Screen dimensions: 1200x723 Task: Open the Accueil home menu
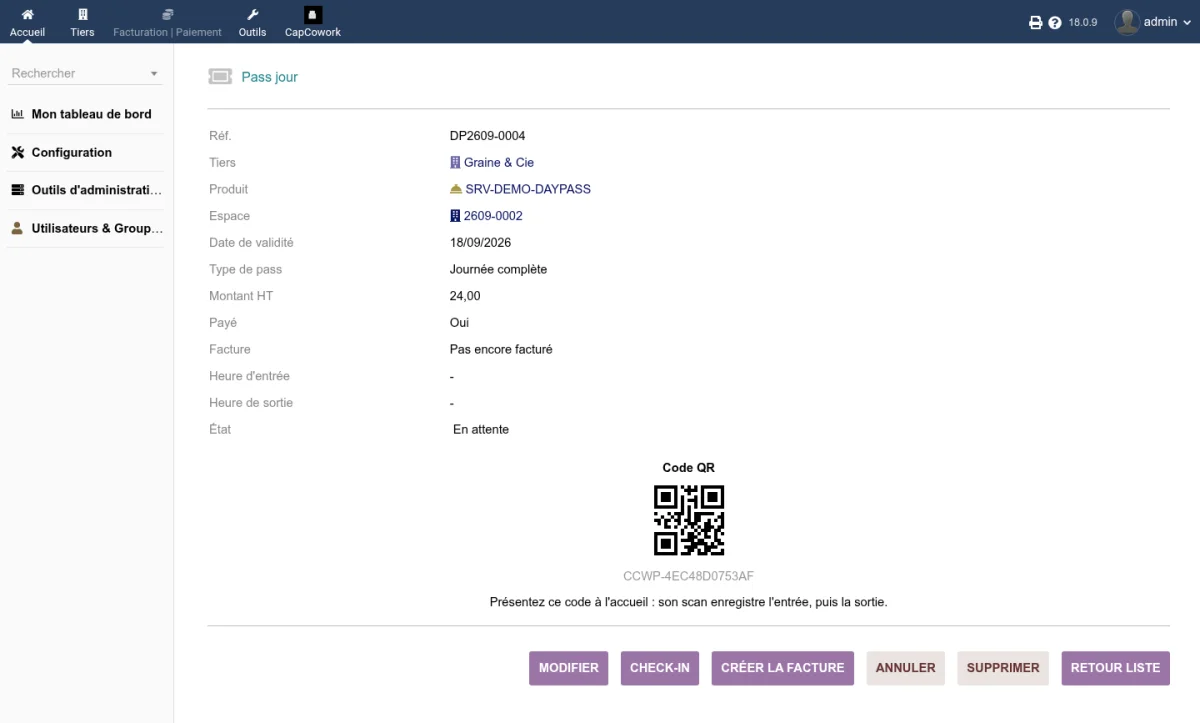27,22
